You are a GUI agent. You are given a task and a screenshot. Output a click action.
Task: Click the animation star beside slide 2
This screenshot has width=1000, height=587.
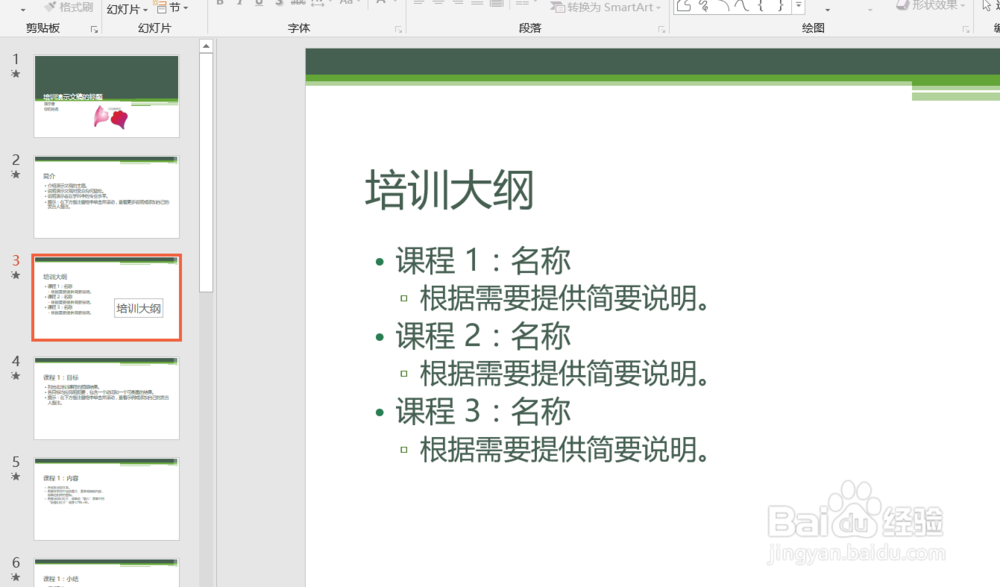click(16, 175)
